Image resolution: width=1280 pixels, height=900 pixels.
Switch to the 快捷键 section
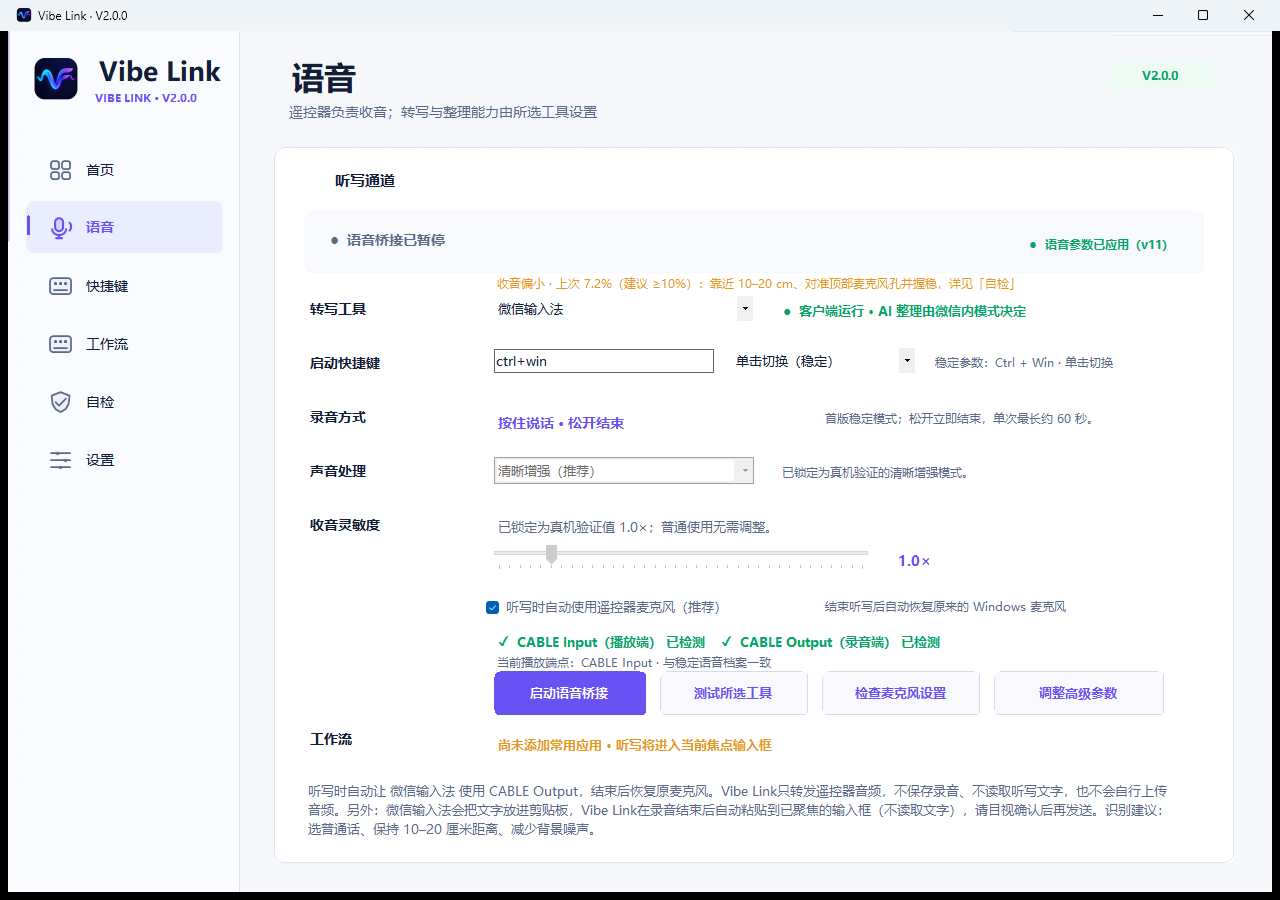pos(124,286)
